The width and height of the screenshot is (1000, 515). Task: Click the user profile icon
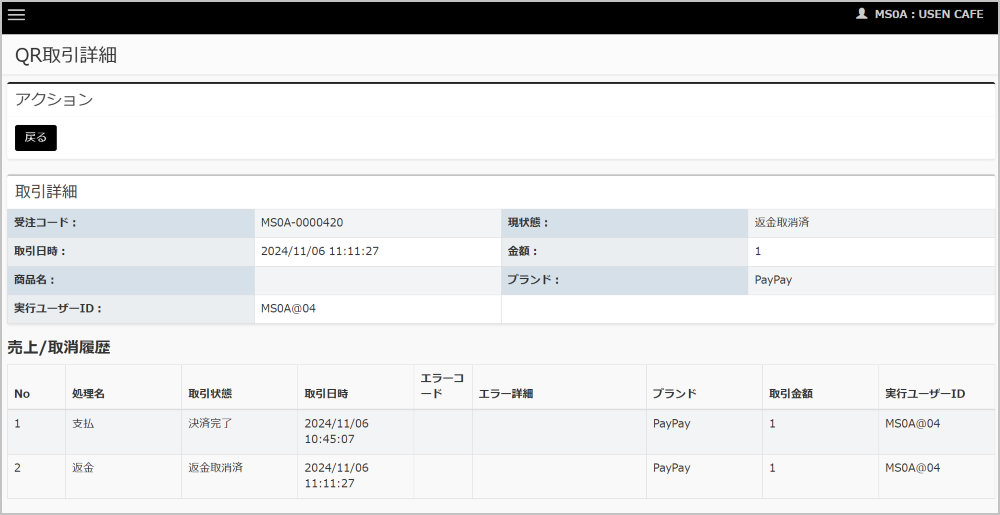(861, 14)
